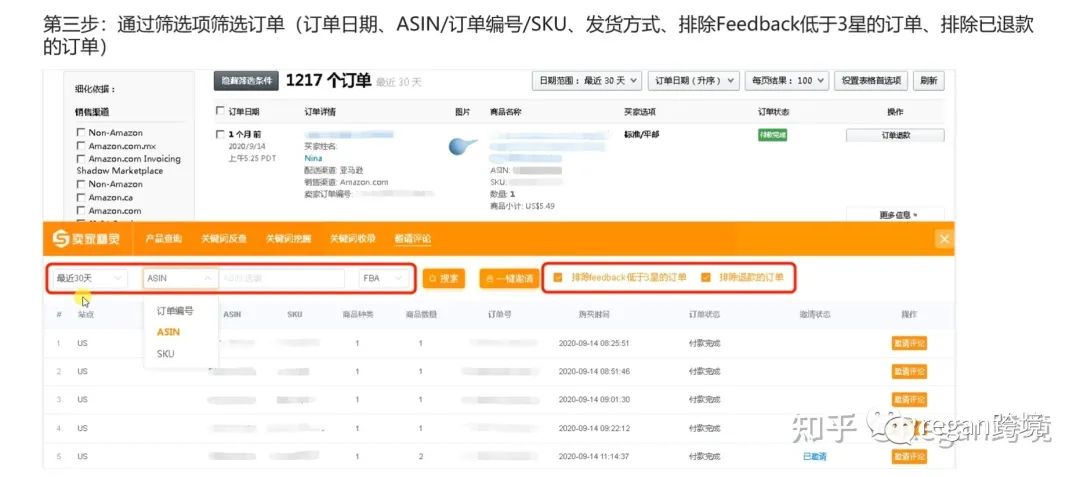
Task: Click the 邀请状态 column header
Action: tap(814, 315)
